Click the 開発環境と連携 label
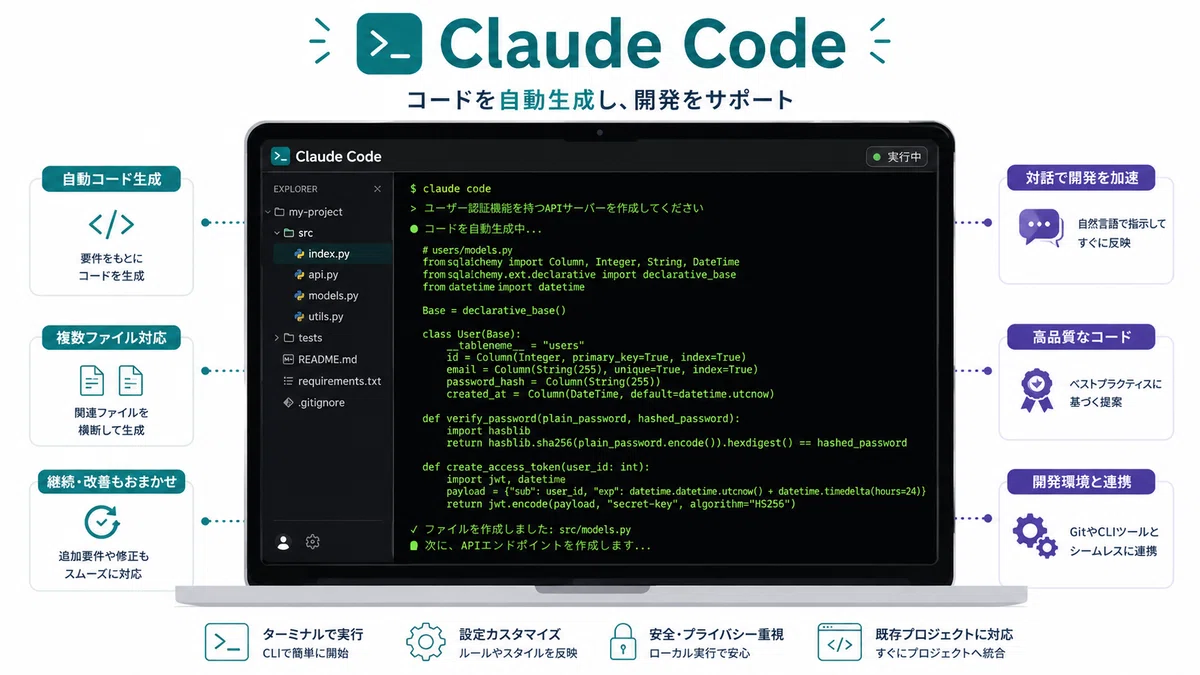The height and width of the screenshot is (675, 1200). 1079,482
